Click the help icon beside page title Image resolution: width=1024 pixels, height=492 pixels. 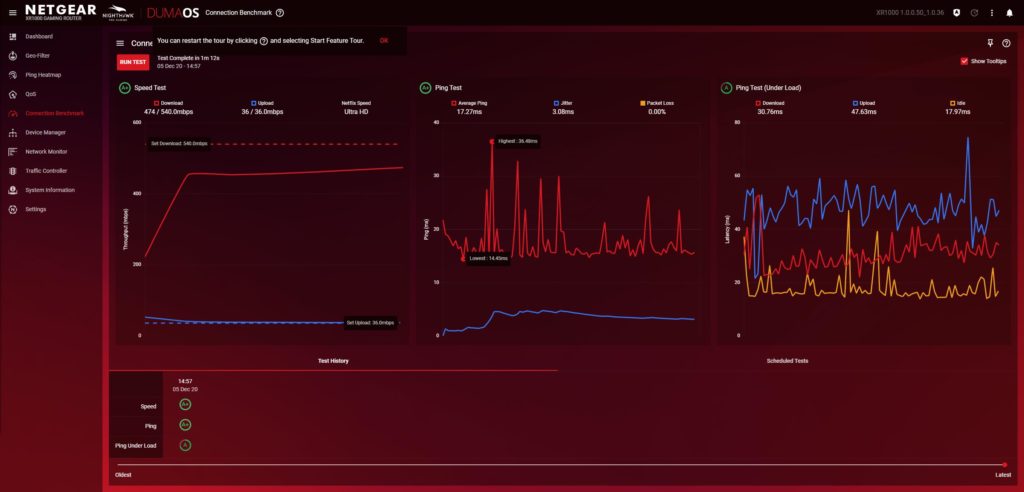coord(279,13)
